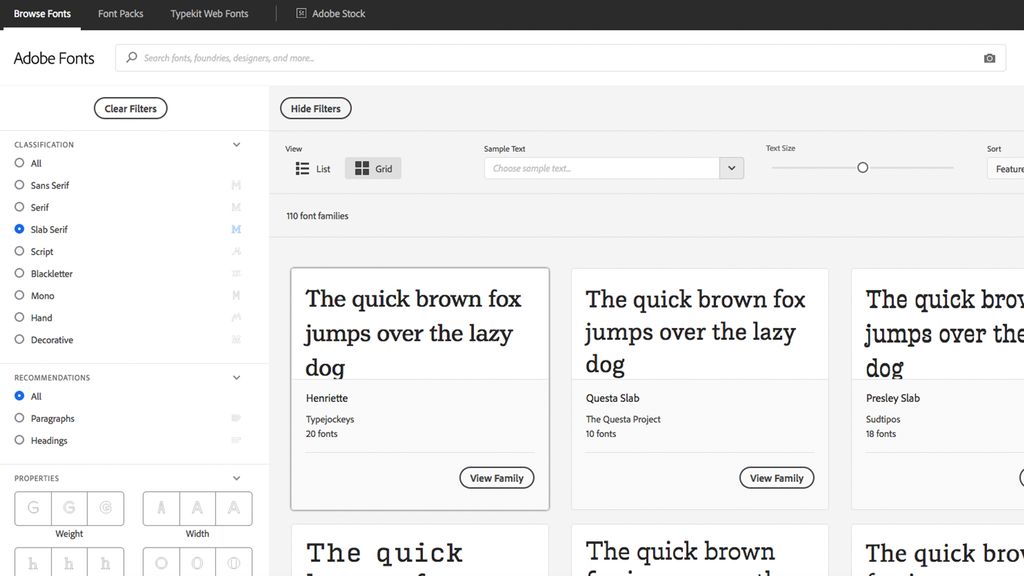Select the lowest x-height property icon
The width and height of the screenshot is (1024, 576).
[32, 562]
